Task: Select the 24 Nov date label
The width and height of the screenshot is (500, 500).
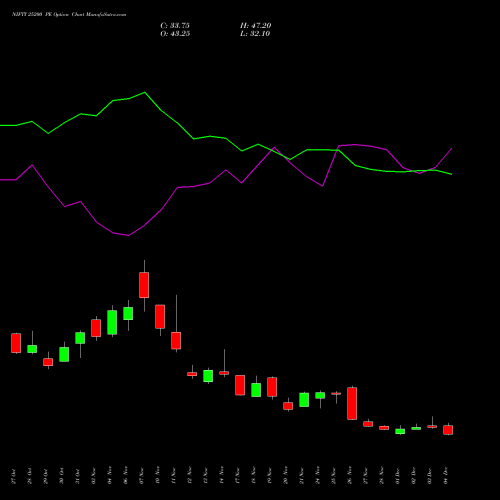Action: tap(318, 476)
